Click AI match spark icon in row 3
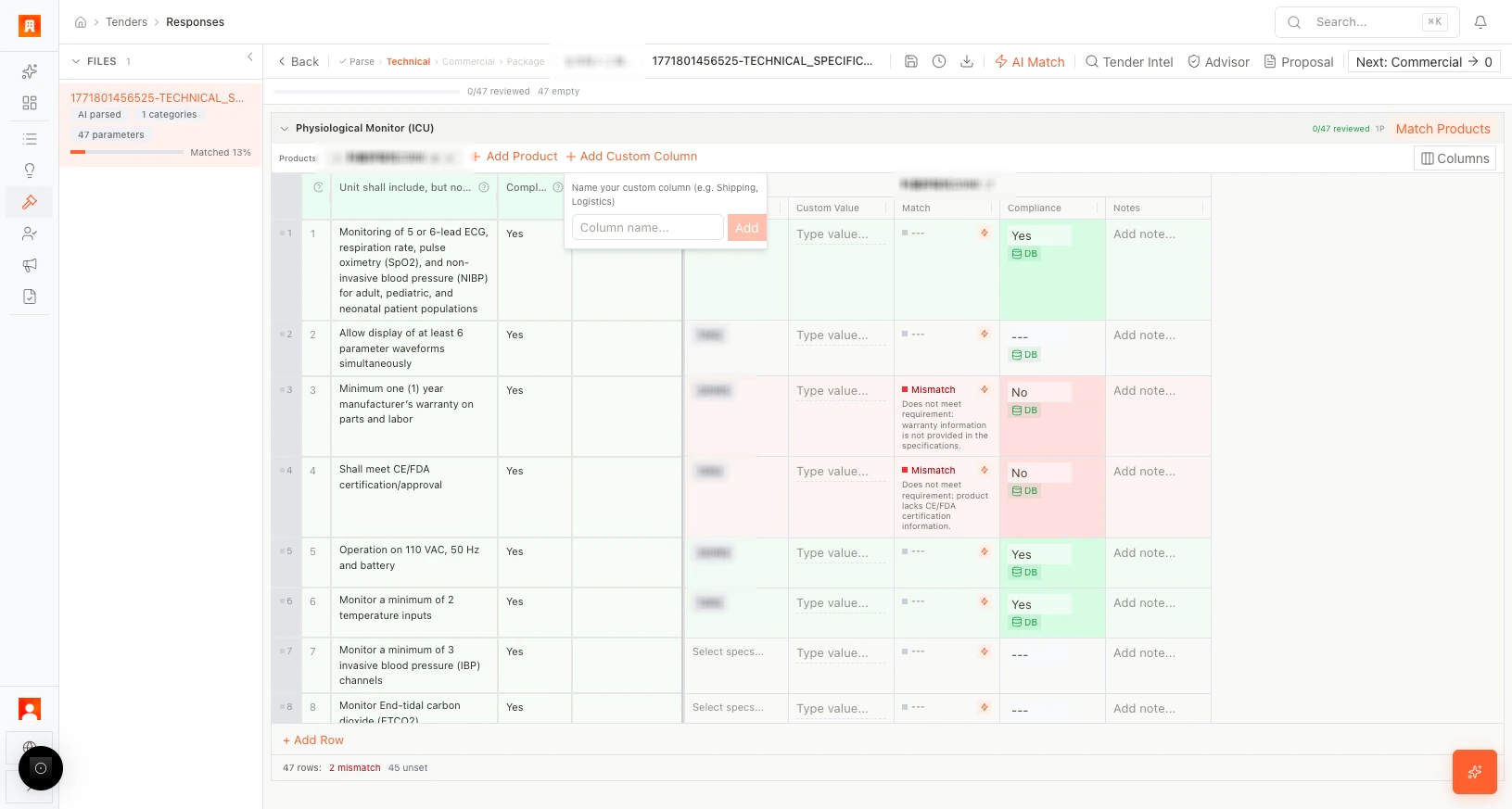The image size is (1512, 809). click(x=985, y=389)
